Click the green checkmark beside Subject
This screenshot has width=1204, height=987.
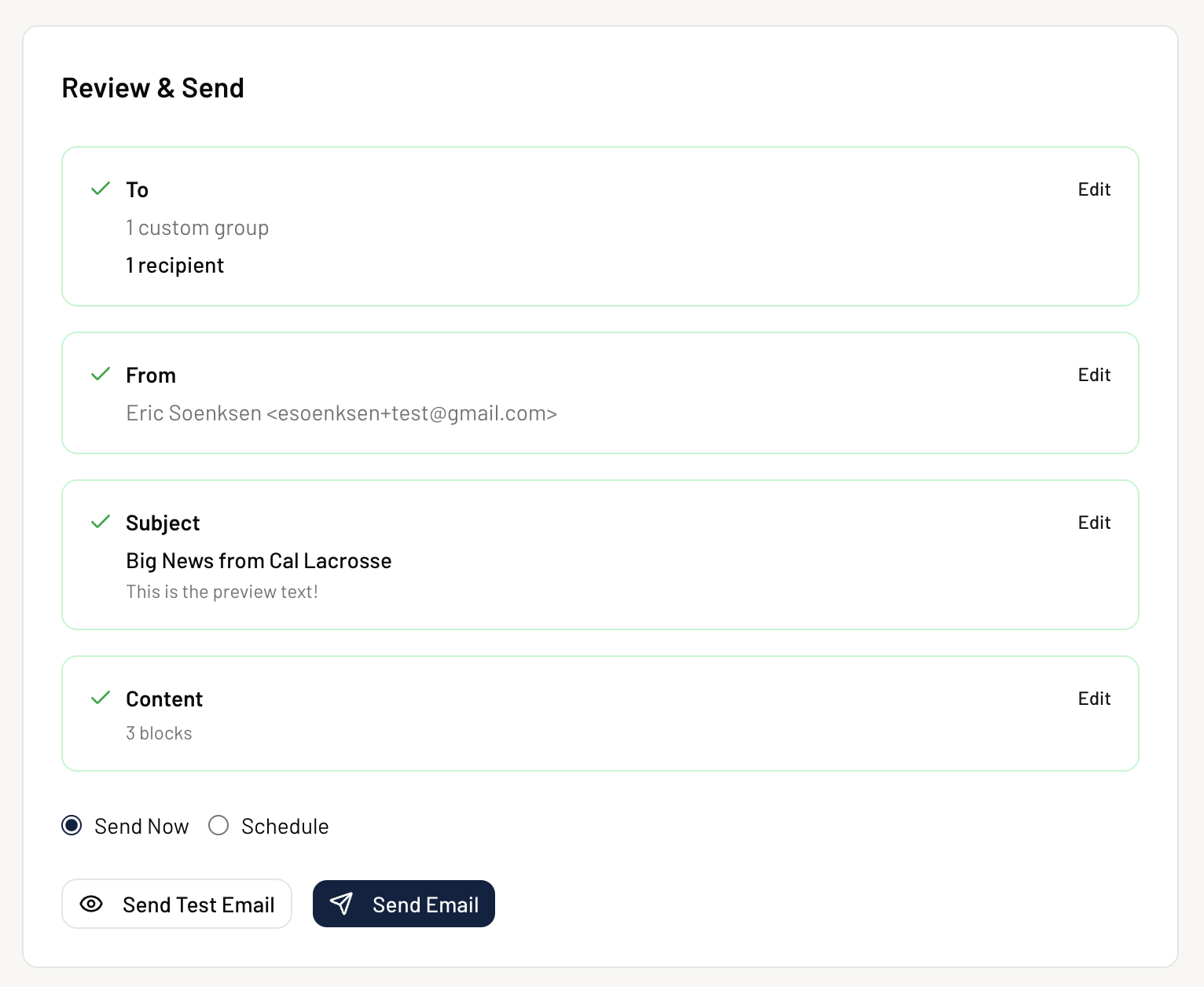click(101, 522)
